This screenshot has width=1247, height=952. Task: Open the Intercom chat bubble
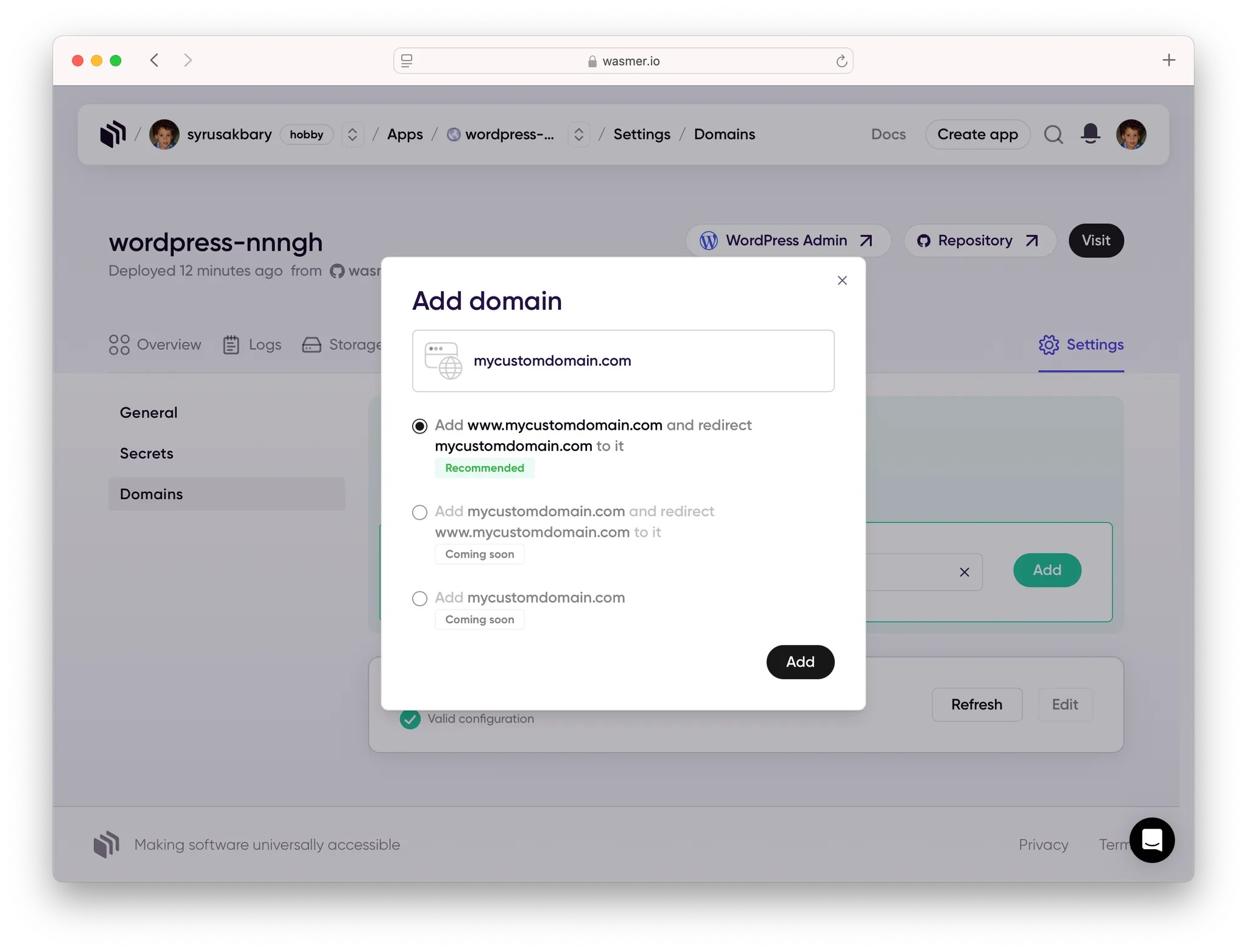coord(1152,840)
